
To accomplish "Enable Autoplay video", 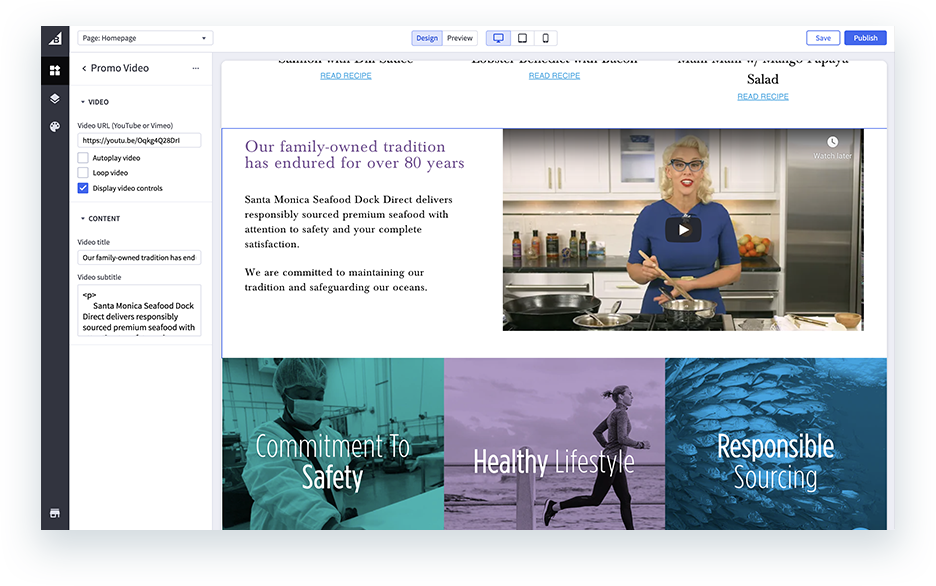I will click(x=82, y=157).
